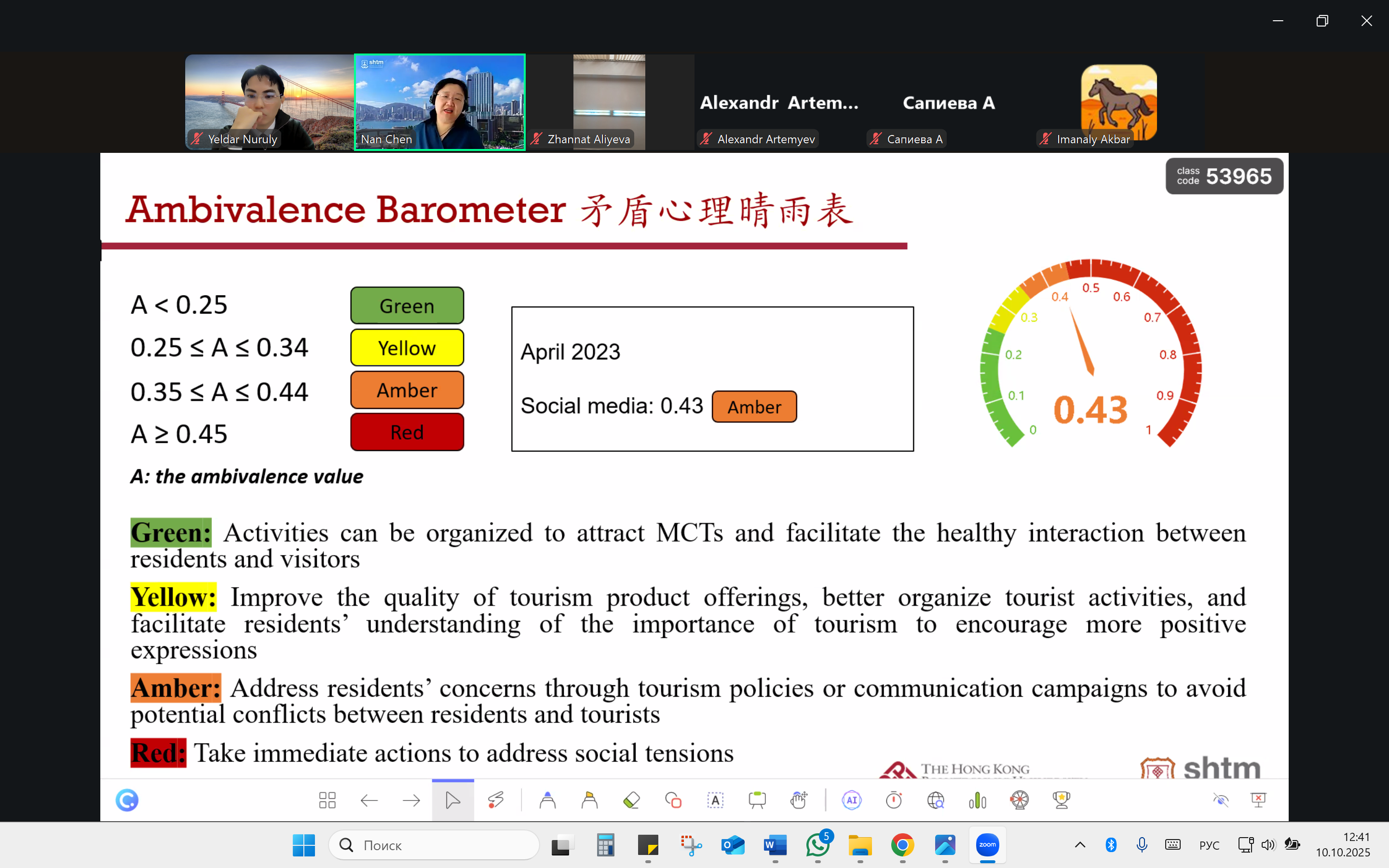Go to the next slide arrow
The image size is (1389, 868).
click(411, 800)
